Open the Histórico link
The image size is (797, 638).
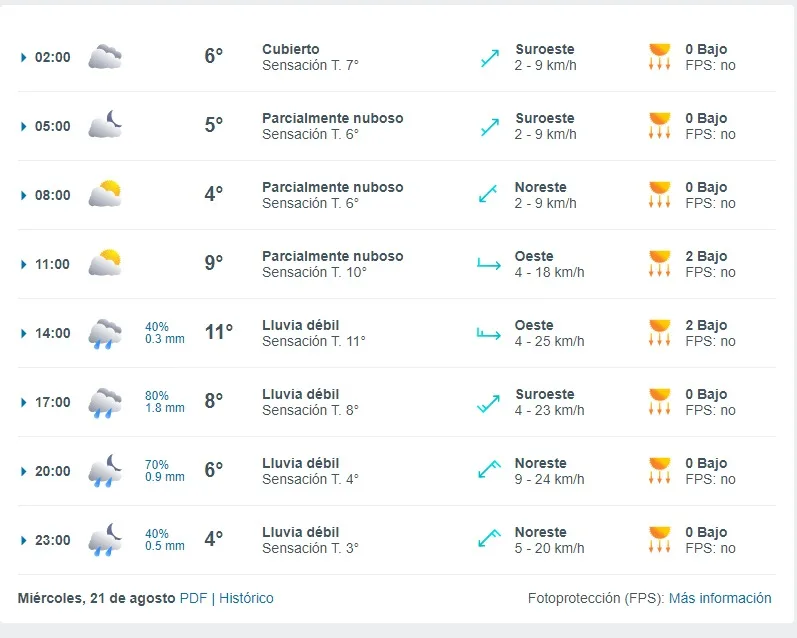pos(246,598)
